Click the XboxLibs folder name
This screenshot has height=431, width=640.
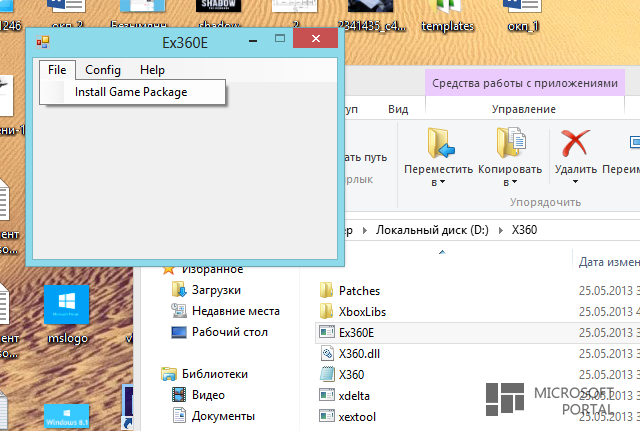click(362, 312)
